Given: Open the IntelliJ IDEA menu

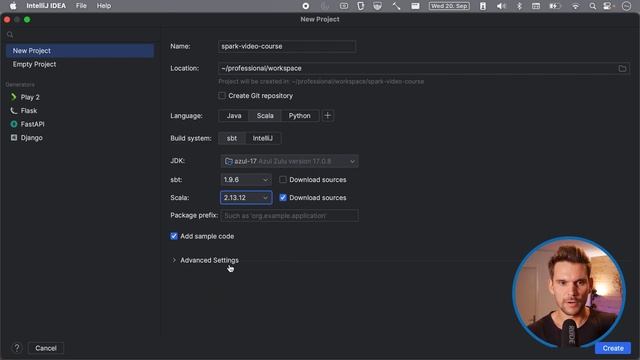Looking at the screenshot, I should 46,6.
